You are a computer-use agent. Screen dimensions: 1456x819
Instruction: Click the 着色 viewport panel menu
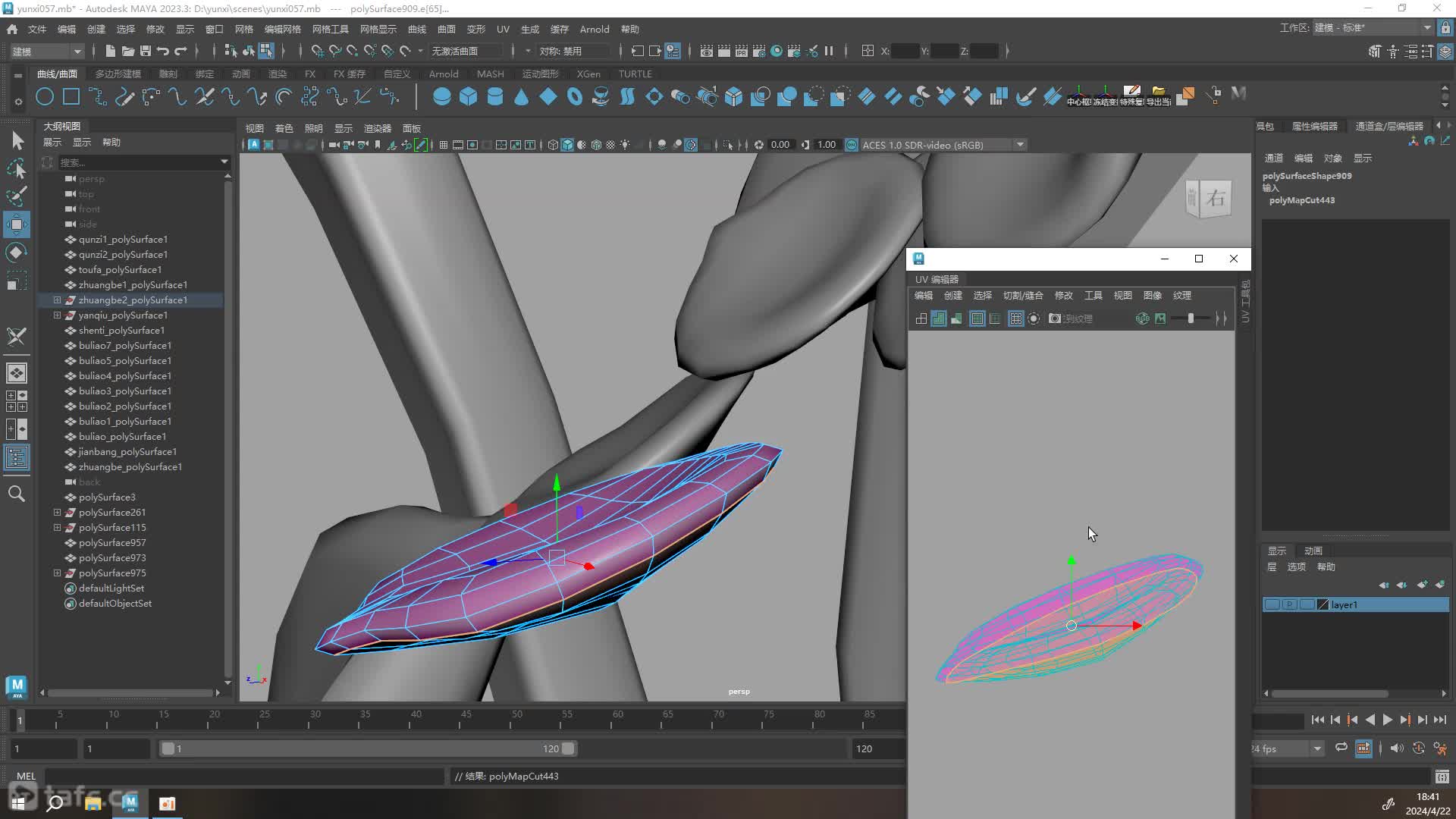284,128
